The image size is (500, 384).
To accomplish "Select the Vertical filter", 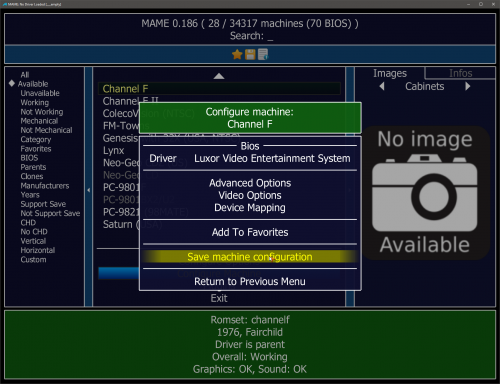I will pyautogui.click(x=33, y=241).
